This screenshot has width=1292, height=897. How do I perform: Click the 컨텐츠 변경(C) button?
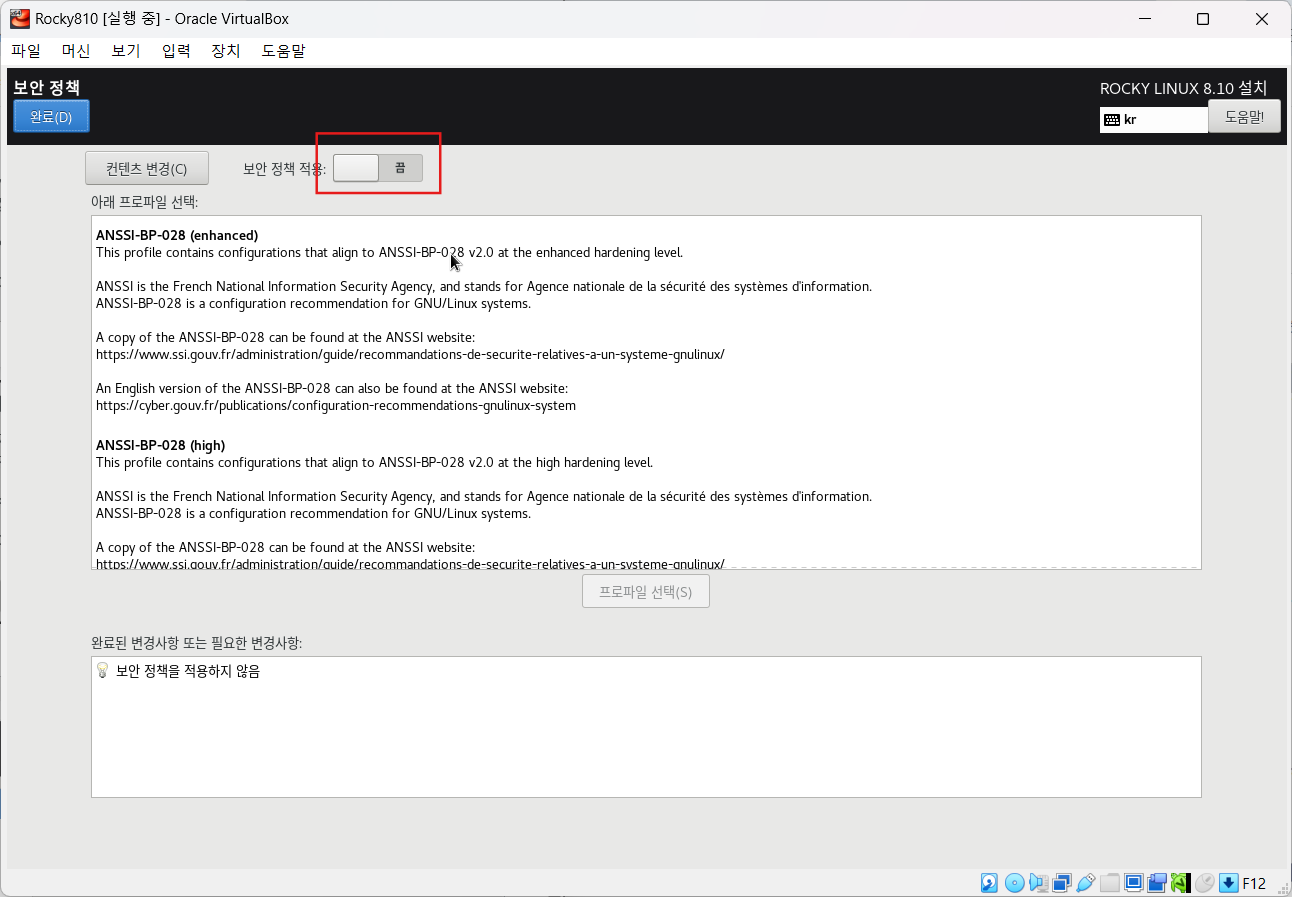click(x=147, y=169)
